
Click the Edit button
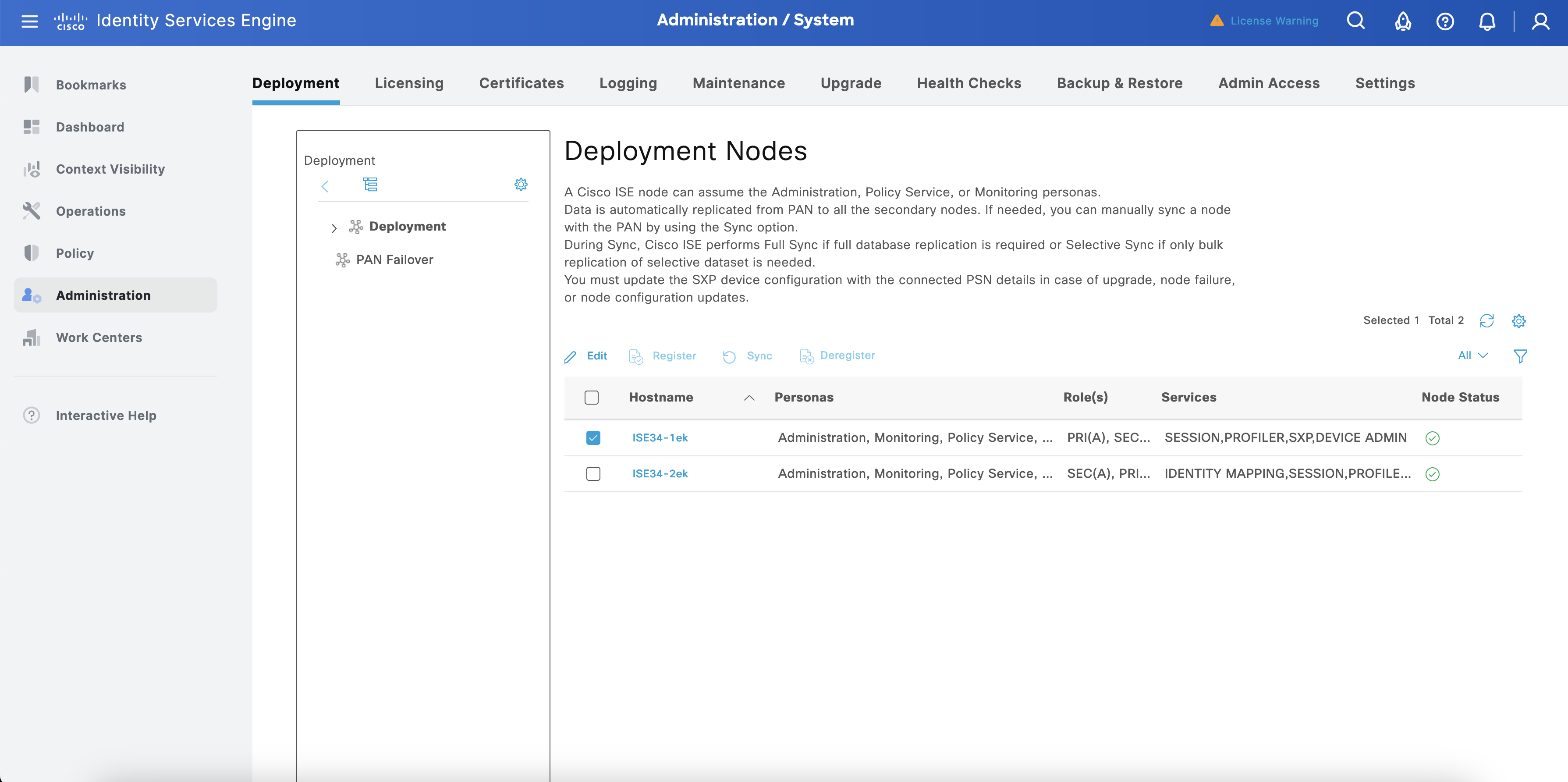point(585,356)
